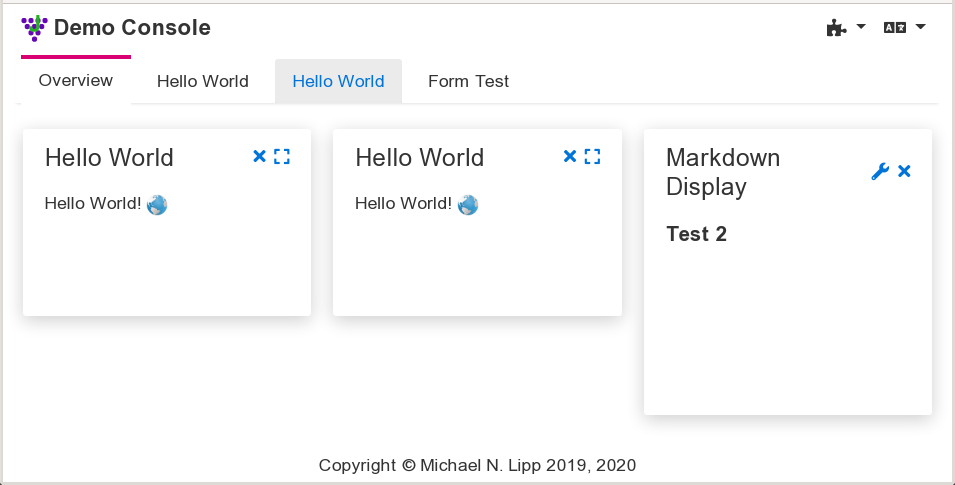
Task: Open the puzzle piece add-conlet dropdown
Action: point(845,28)
